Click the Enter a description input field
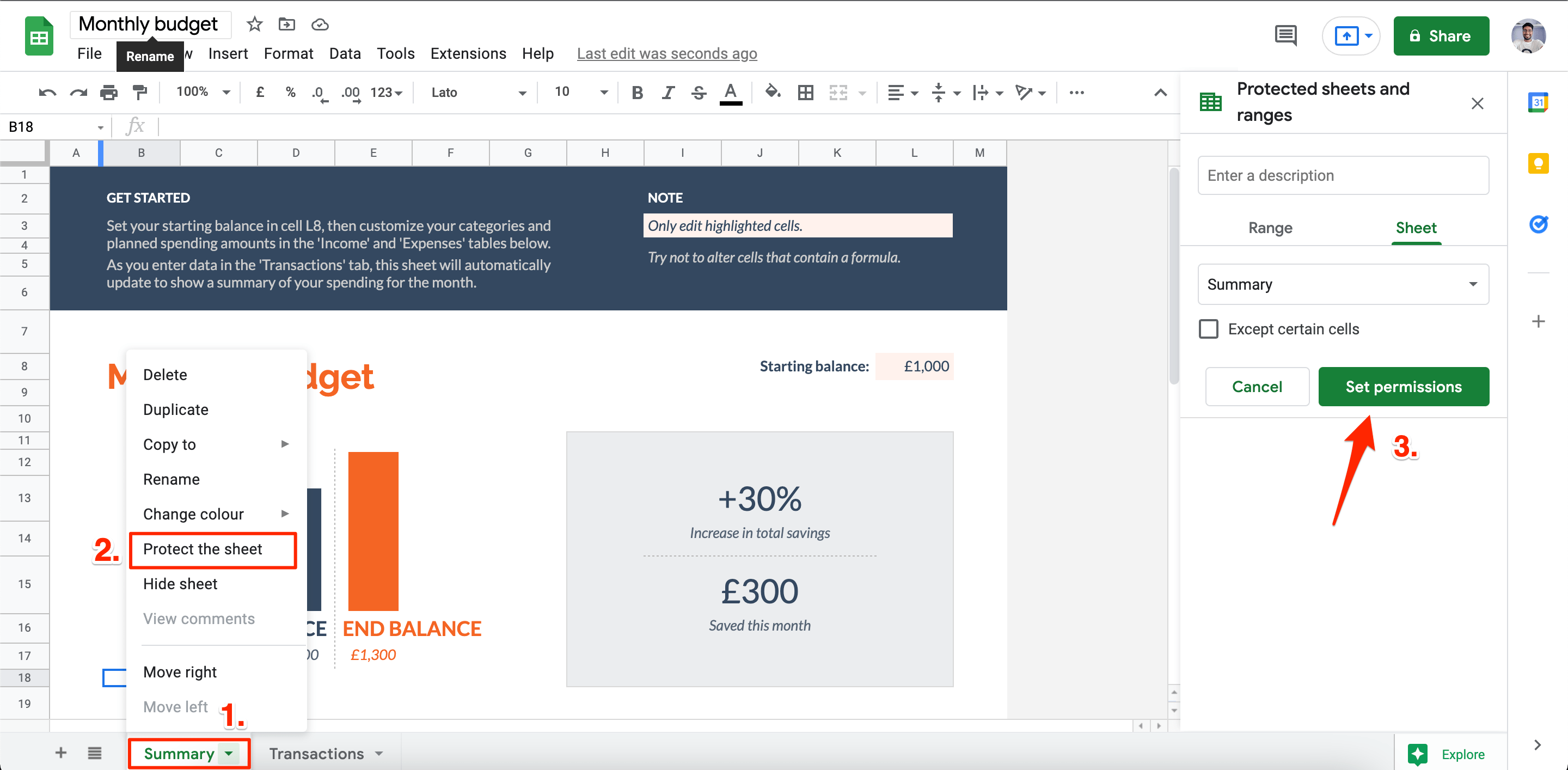 pos(1343,177)
